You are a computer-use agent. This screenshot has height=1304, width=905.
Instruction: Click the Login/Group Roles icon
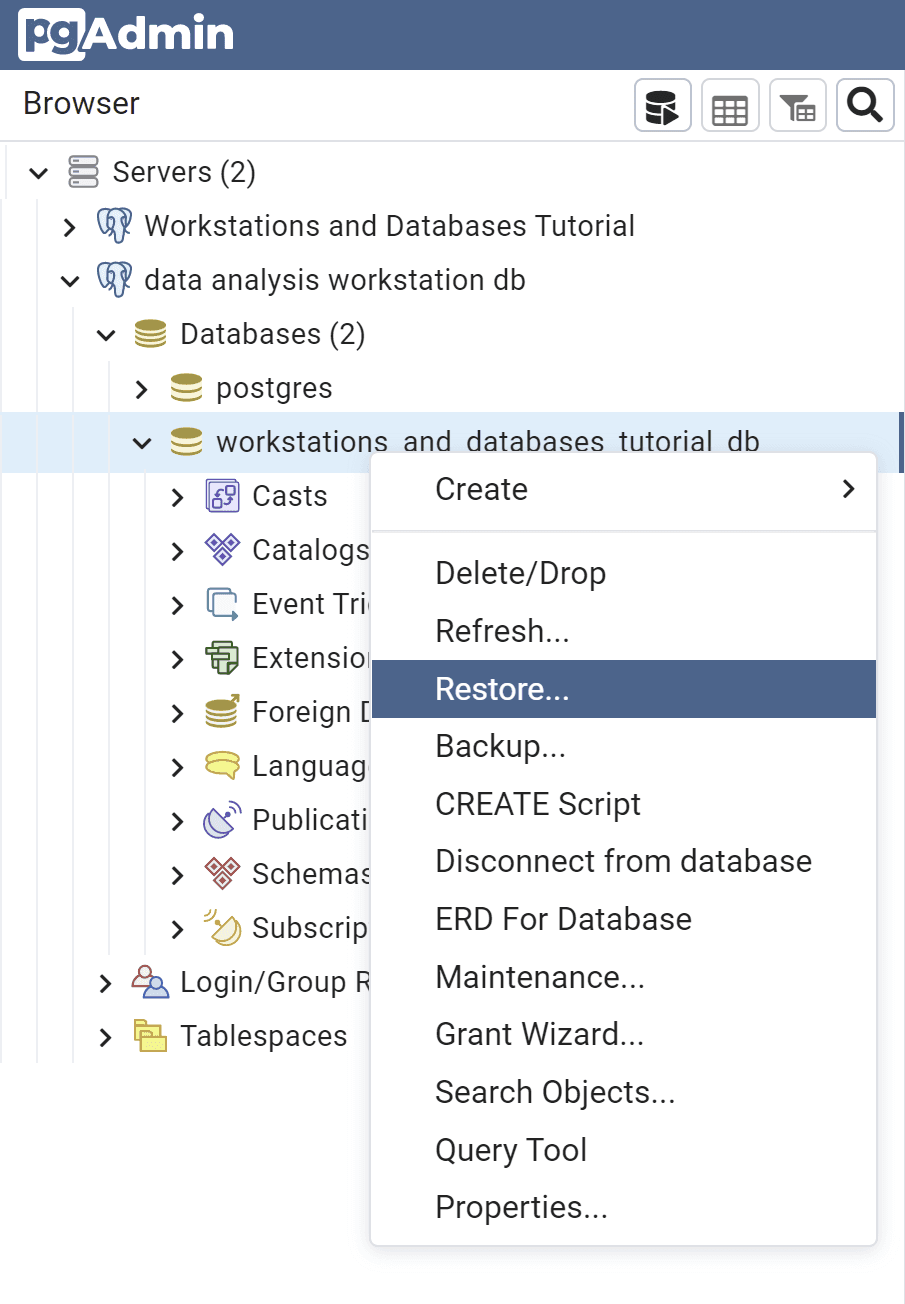150,982
